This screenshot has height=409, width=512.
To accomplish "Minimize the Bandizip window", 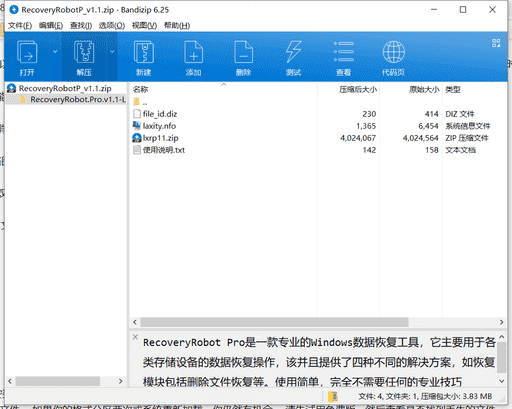I will (x=434, y=10).
